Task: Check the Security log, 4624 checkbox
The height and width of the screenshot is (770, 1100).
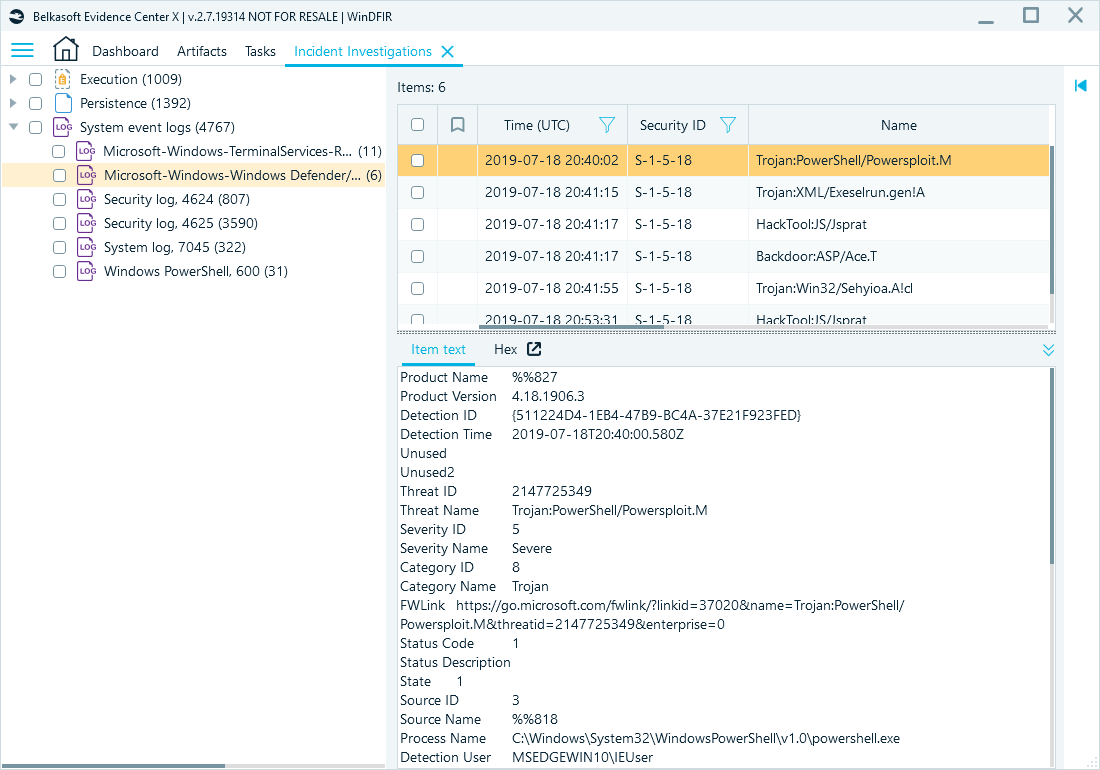Action: pos(60,199)
